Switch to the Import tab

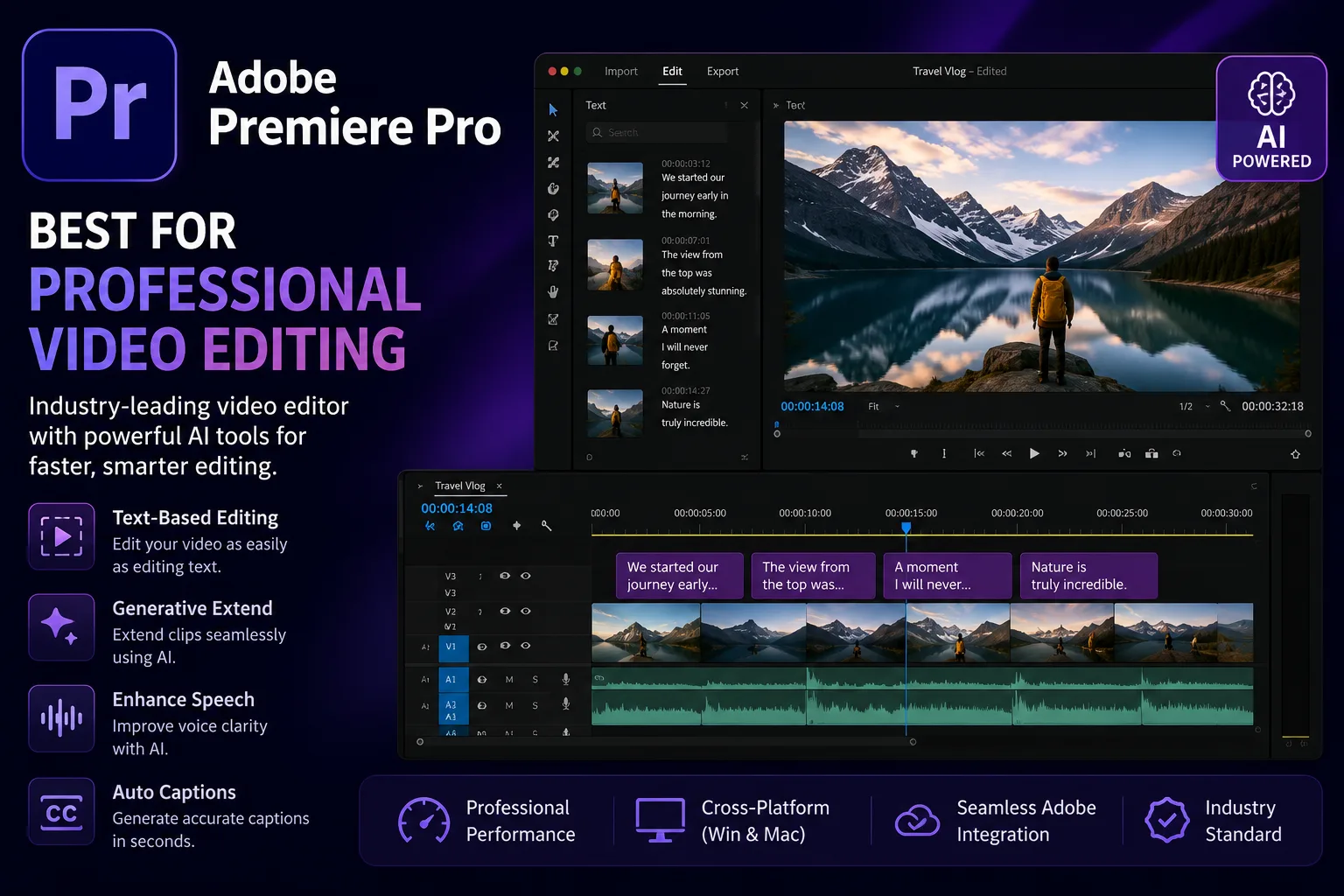pyautogui.click(x=621, y=72)
